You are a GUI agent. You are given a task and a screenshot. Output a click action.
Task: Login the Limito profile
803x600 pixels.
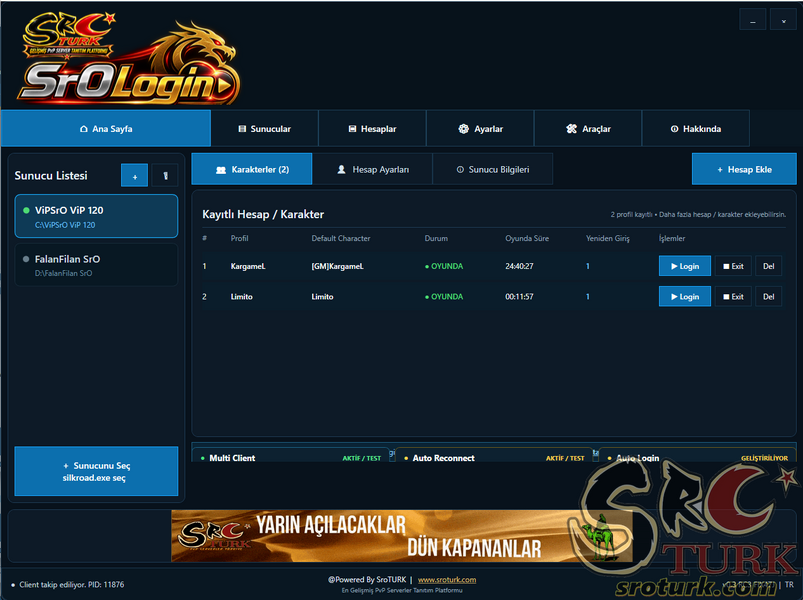[685, 296]
